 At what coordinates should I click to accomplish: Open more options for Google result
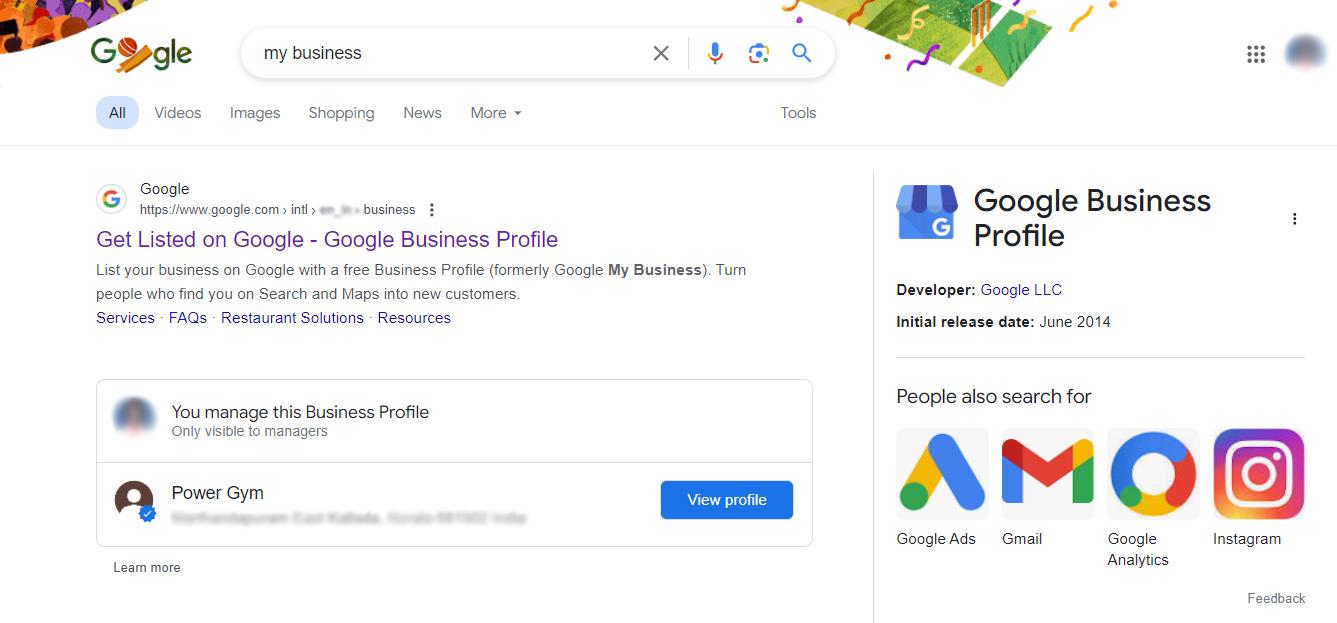click(432, 210)
